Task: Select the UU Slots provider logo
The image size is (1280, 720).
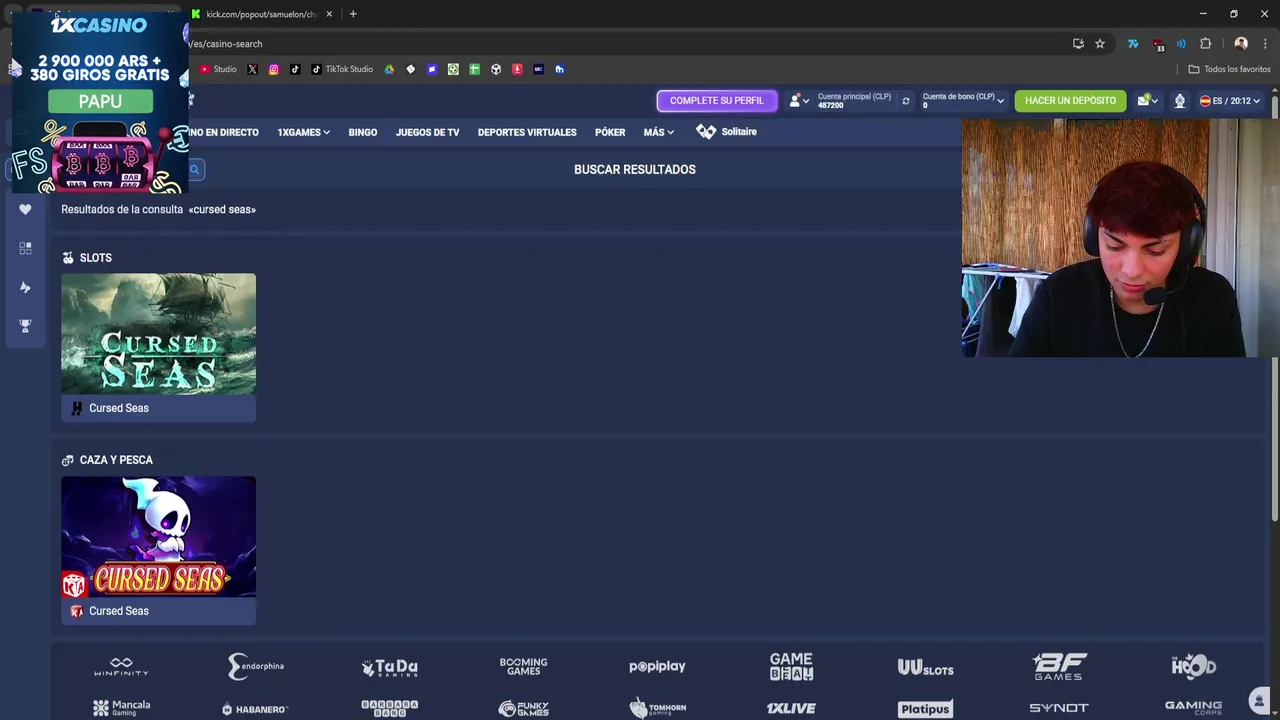Action: (925, 668)
